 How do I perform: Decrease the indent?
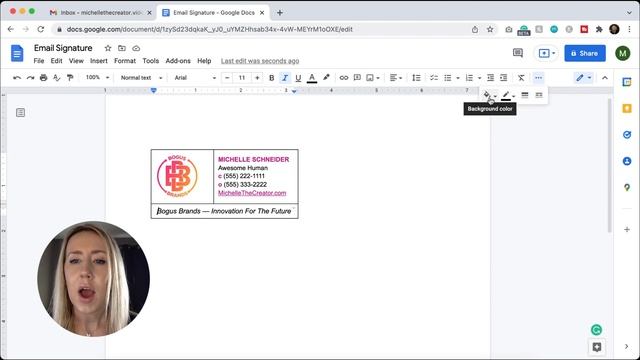(491, 78)
